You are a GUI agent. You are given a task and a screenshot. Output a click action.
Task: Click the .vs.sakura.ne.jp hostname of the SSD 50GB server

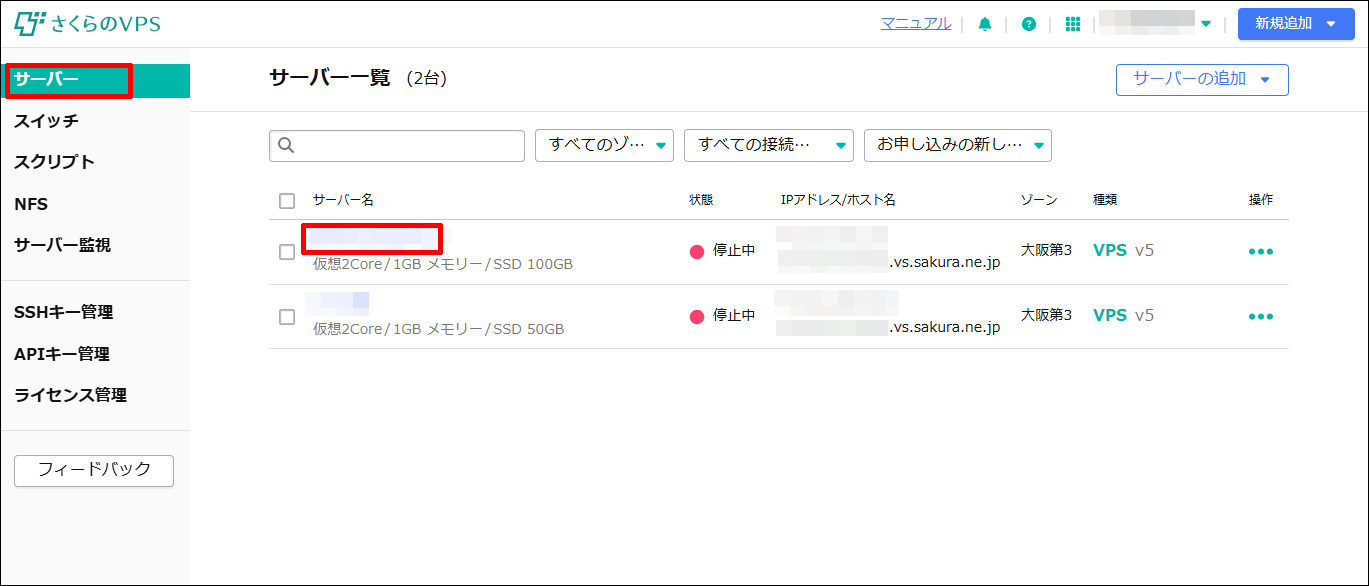pyautogui.click(x=945, y=327)
